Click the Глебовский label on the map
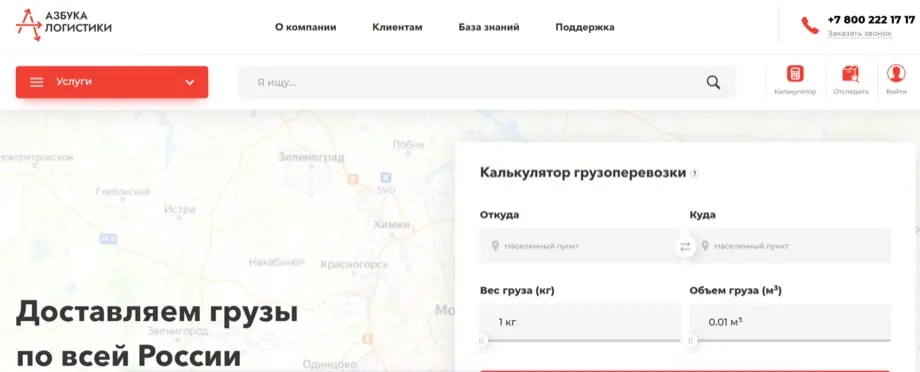 point(123,191)
